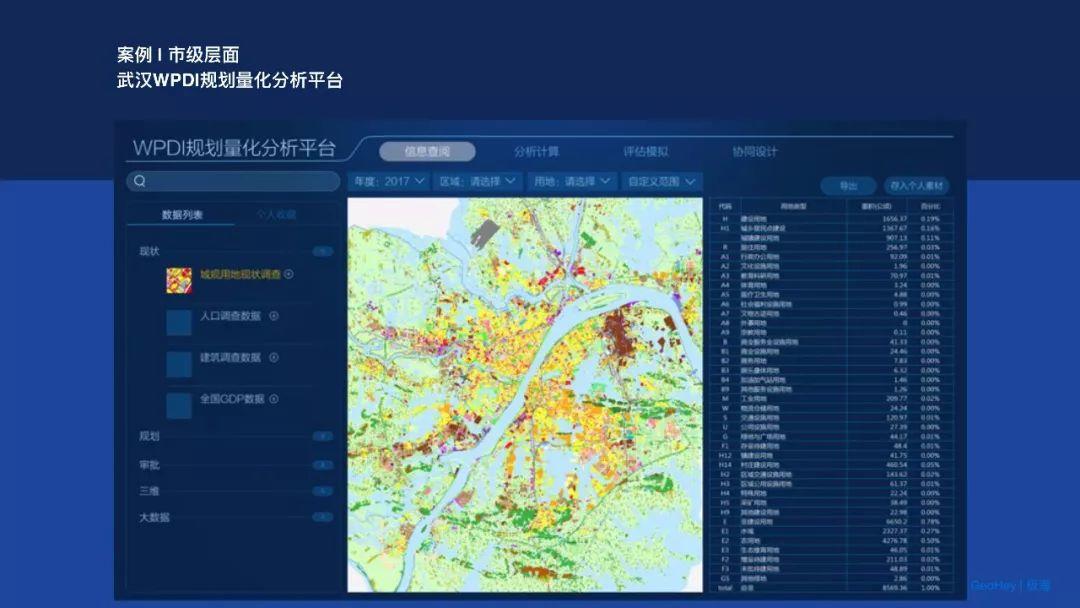Open the 用地 请选择 dropdown
The width and height of the screenshot is (1080, 608).
572,181
